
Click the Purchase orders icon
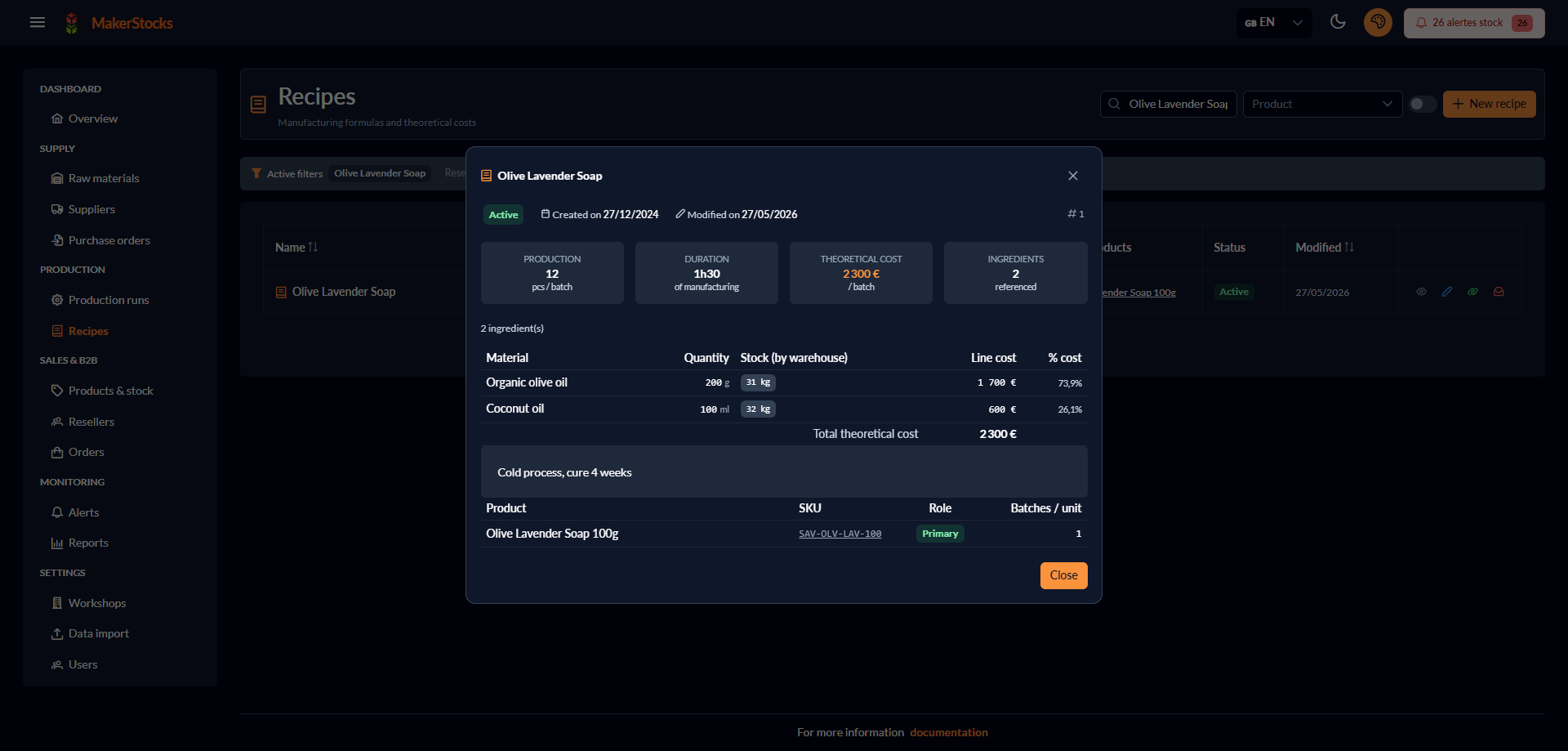pos(57,240)
